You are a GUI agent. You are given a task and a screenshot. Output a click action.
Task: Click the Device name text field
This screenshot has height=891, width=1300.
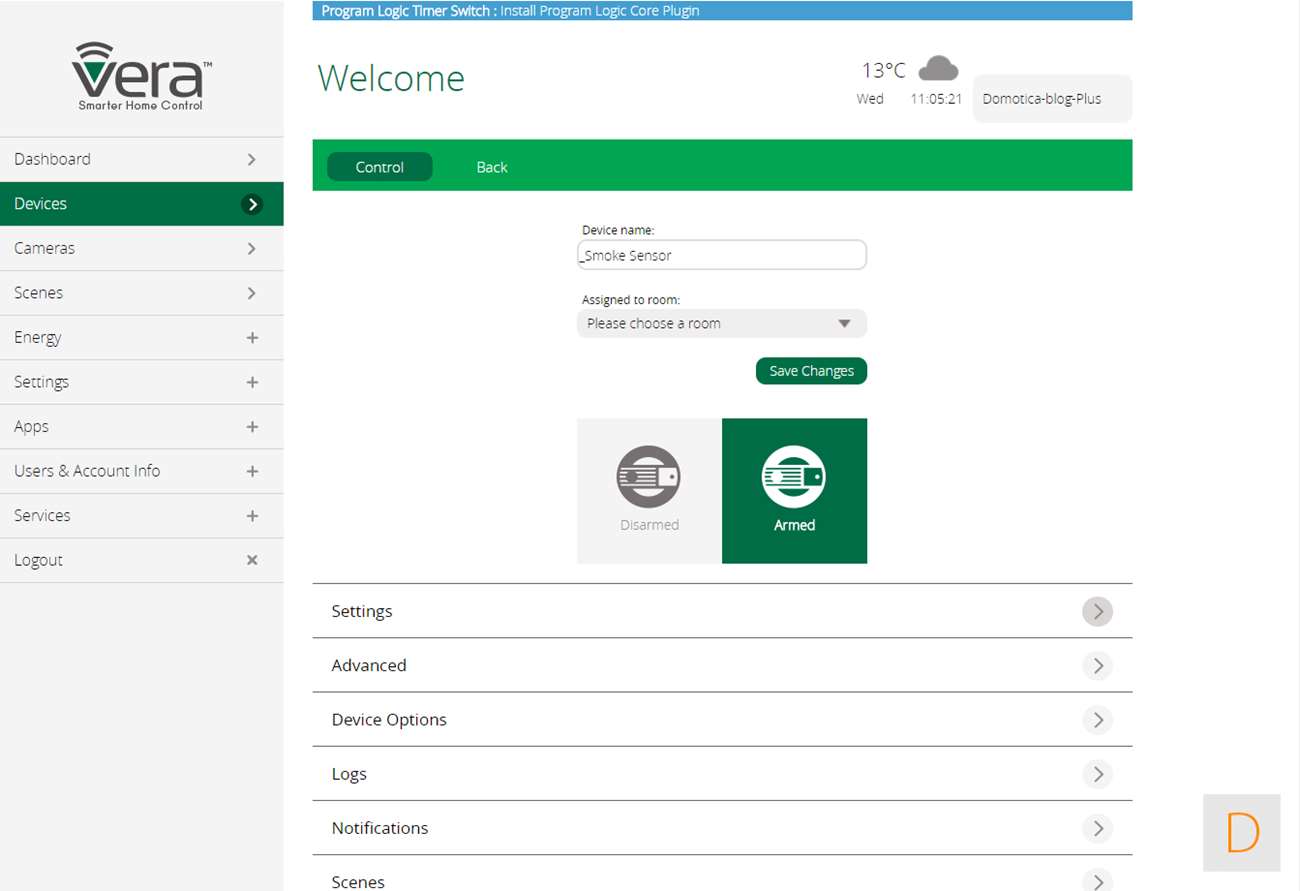pyautogui.click(x=721, y=255)
